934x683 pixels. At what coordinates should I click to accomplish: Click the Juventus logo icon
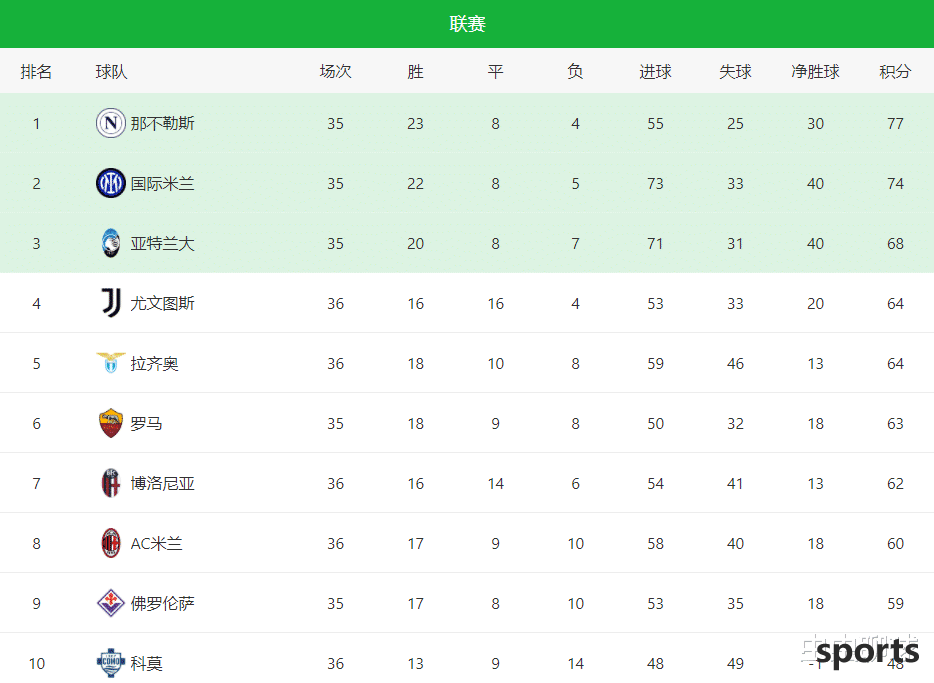(x=111, y=303)
